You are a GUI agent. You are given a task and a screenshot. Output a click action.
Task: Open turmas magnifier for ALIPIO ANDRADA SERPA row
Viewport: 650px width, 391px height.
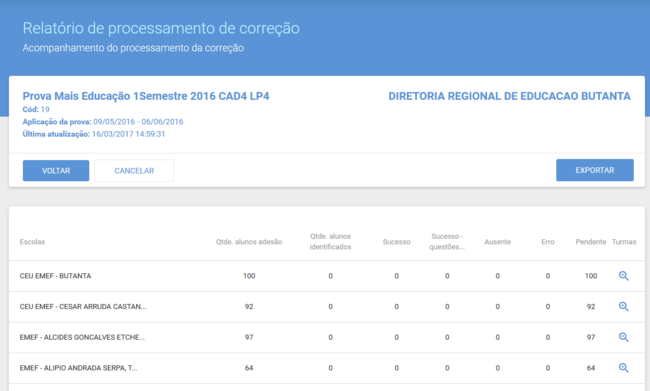click(x=623, y=368)
